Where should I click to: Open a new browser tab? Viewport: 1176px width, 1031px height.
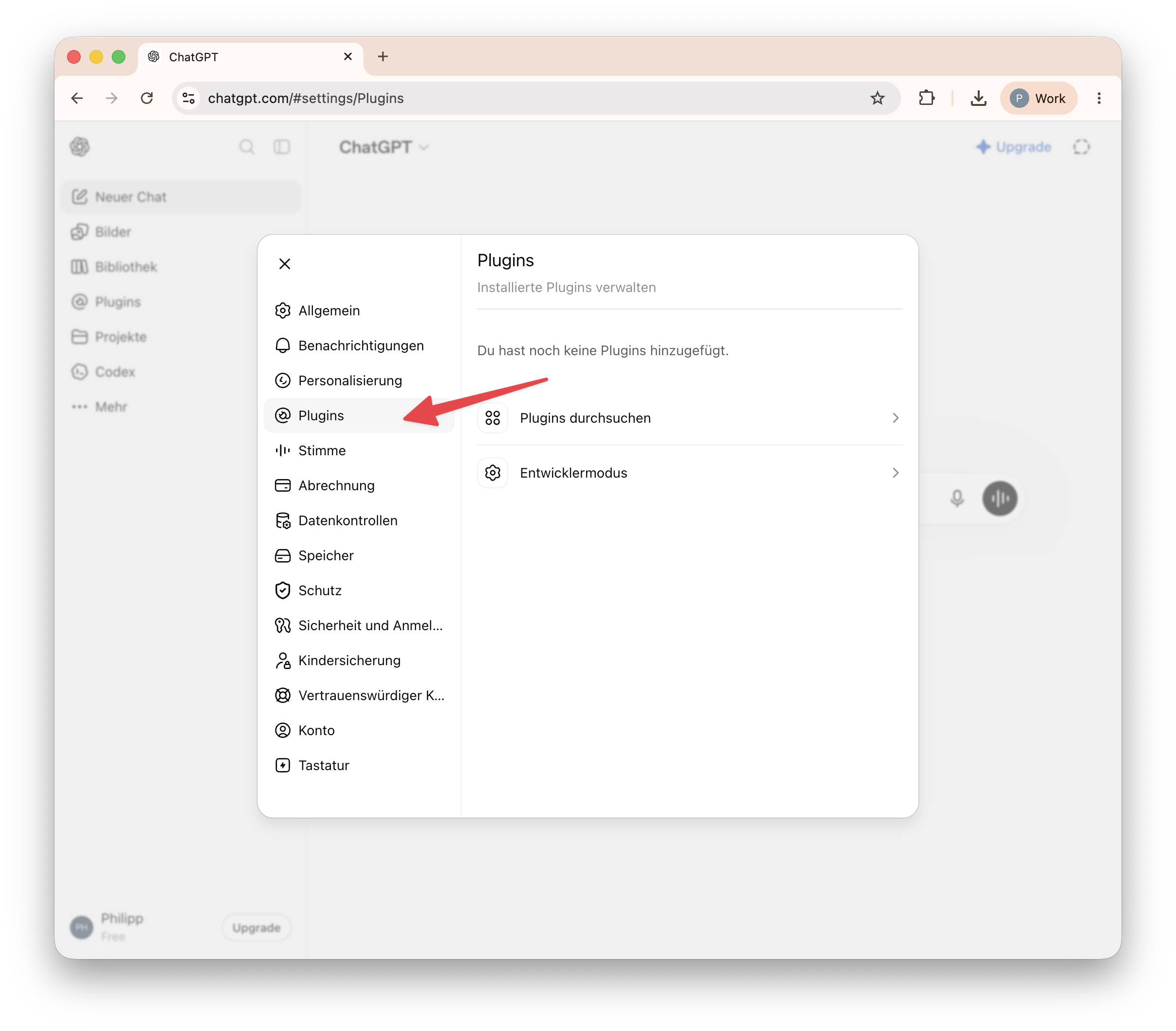pyautogui.click(x=382, y=56)
